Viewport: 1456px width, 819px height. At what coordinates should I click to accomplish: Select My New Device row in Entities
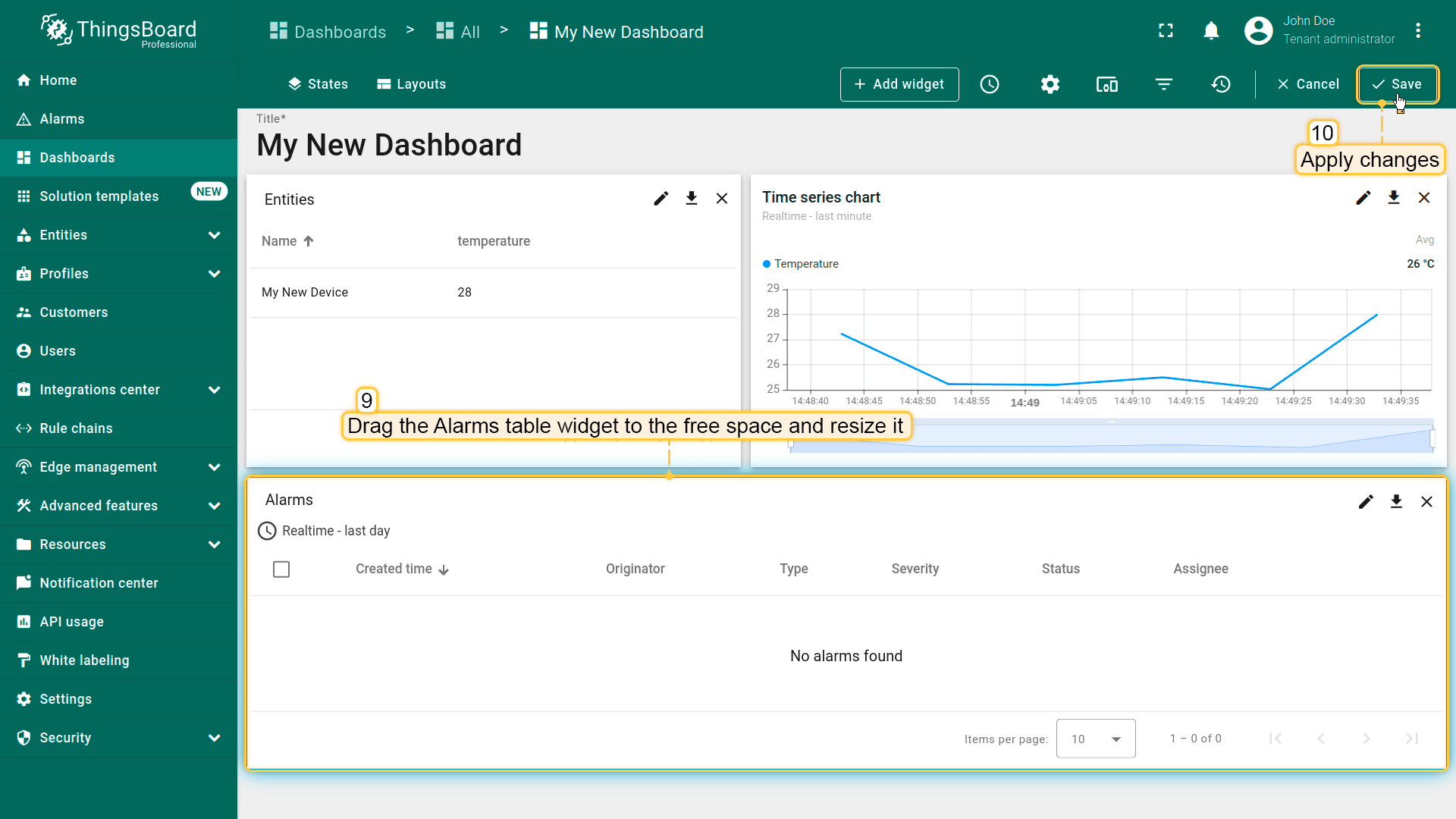point(494,293)
